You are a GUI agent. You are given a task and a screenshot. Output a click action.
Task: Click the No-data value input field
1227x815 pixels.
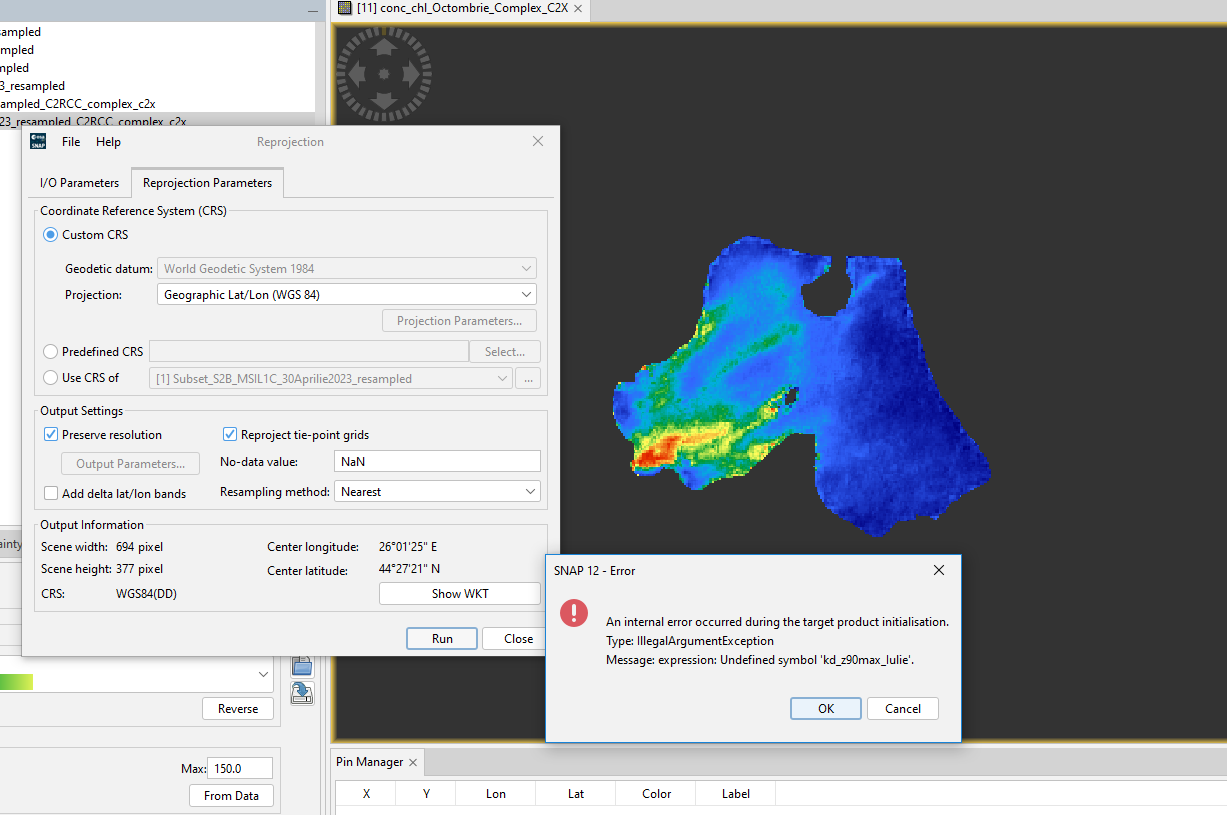436,462
